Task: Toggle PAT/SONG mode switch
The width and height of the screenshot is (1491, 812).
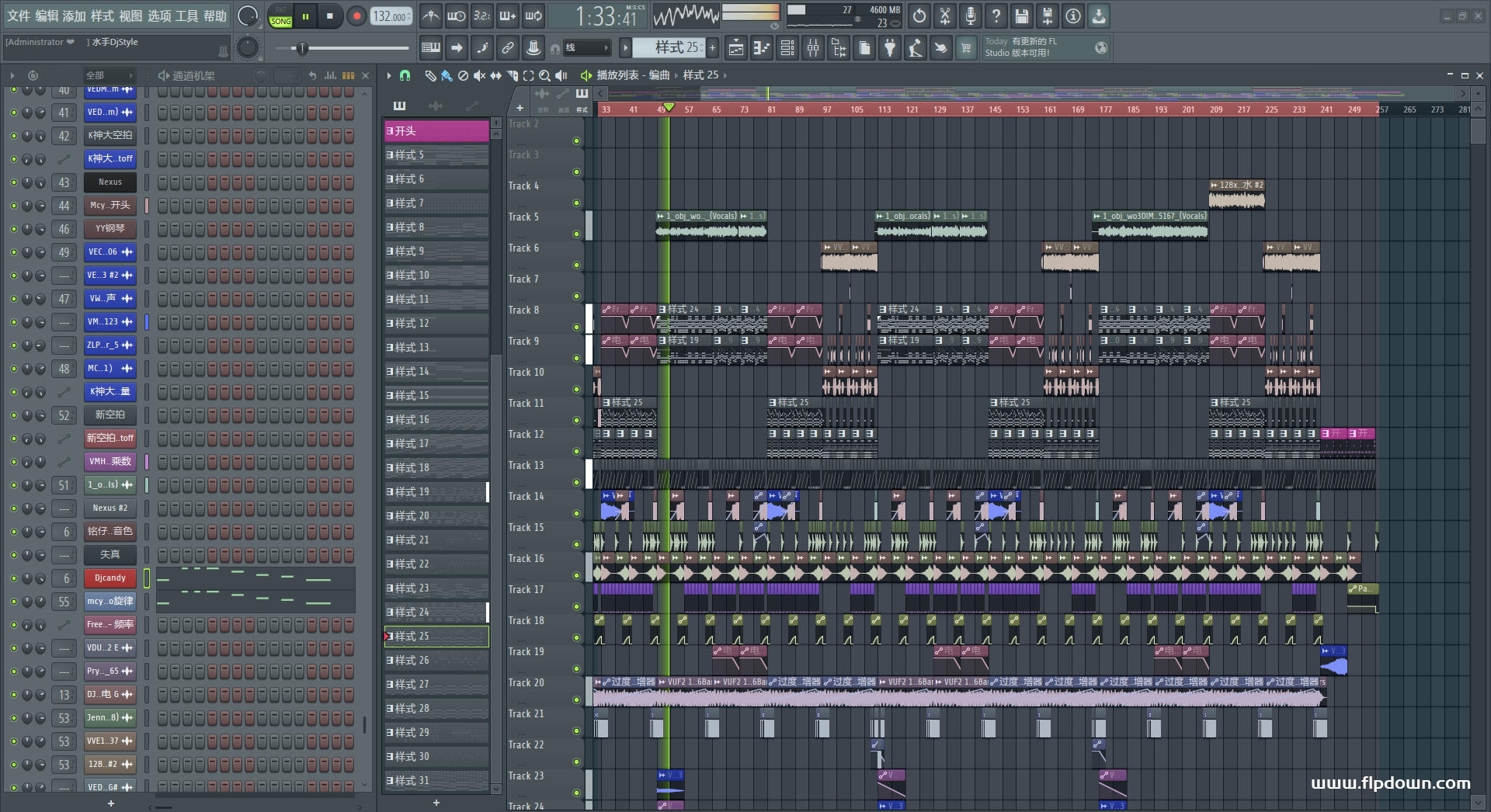Action: tap(280, 16)
